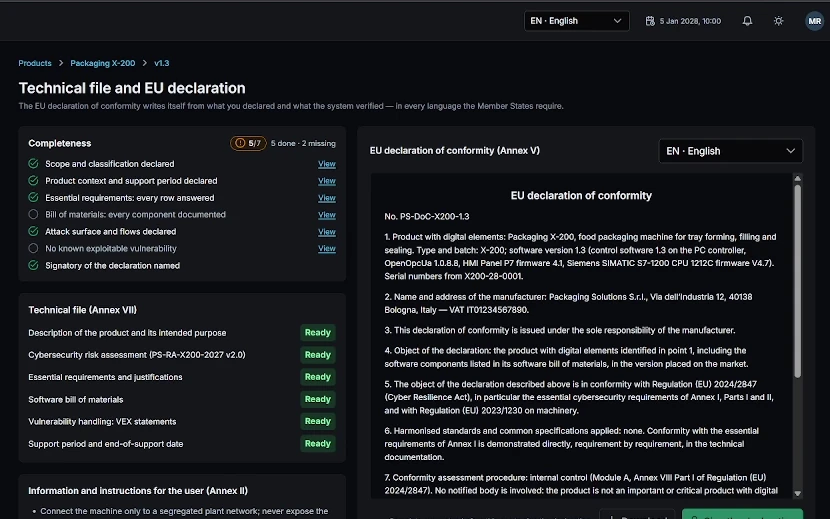Toggle the light/dark theme sun icon

(x=778, y=21)
